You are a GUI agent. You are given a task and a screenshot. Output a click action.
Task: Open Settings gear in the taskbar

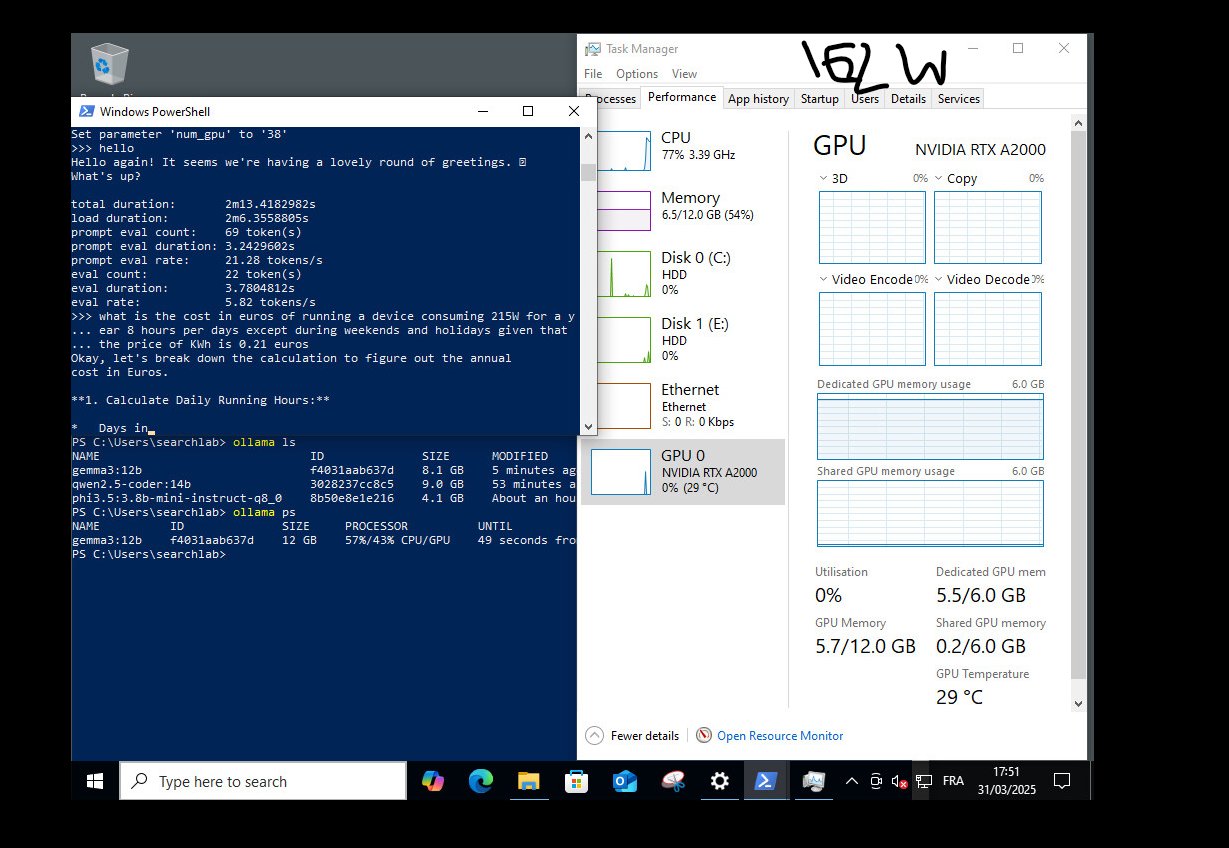[720, 781]
